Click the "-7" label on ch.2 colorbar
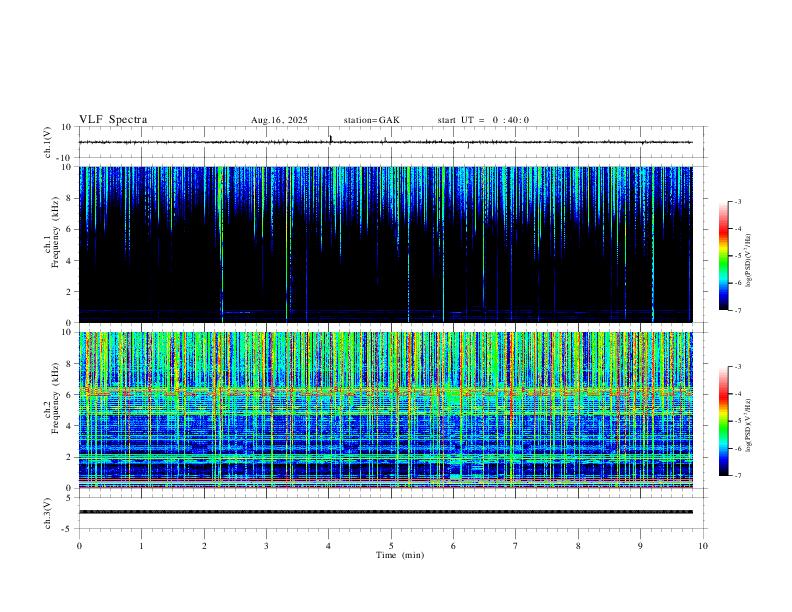This screenshot has width=792, height=612. pyautogui.click(x=737, y=476)
